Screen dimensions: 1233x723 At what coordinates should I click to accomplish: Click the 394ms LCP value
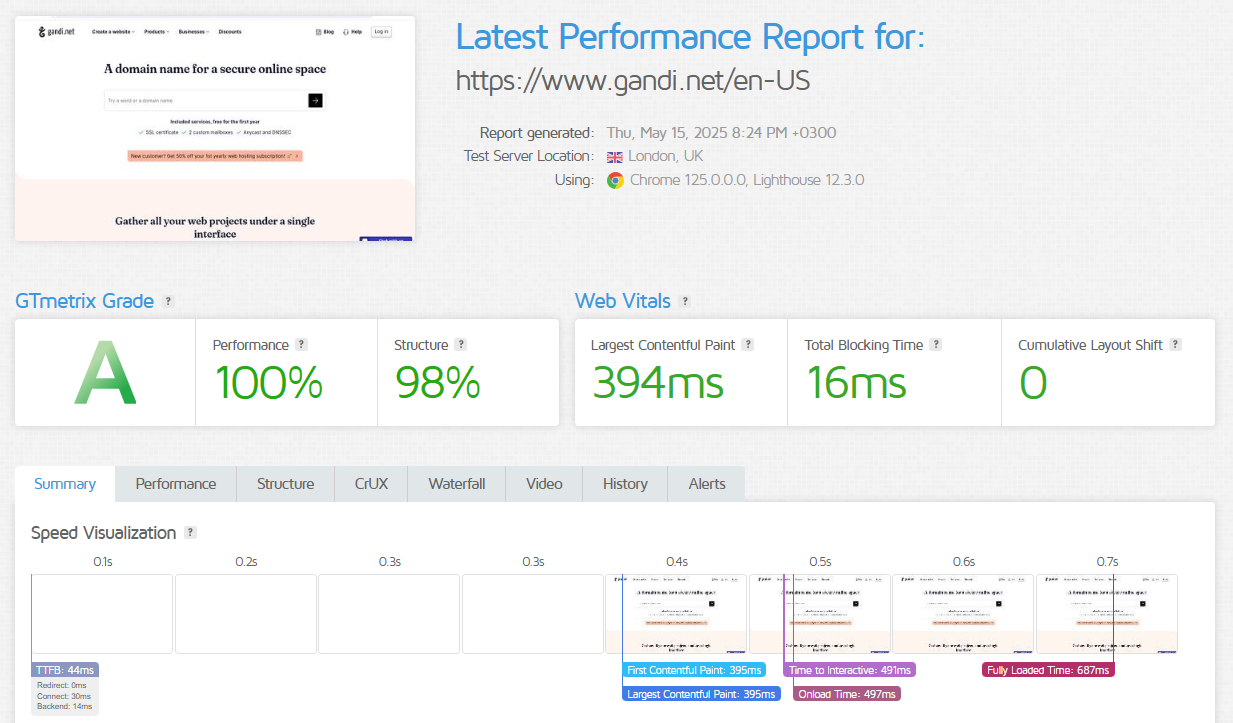point(658,383)
